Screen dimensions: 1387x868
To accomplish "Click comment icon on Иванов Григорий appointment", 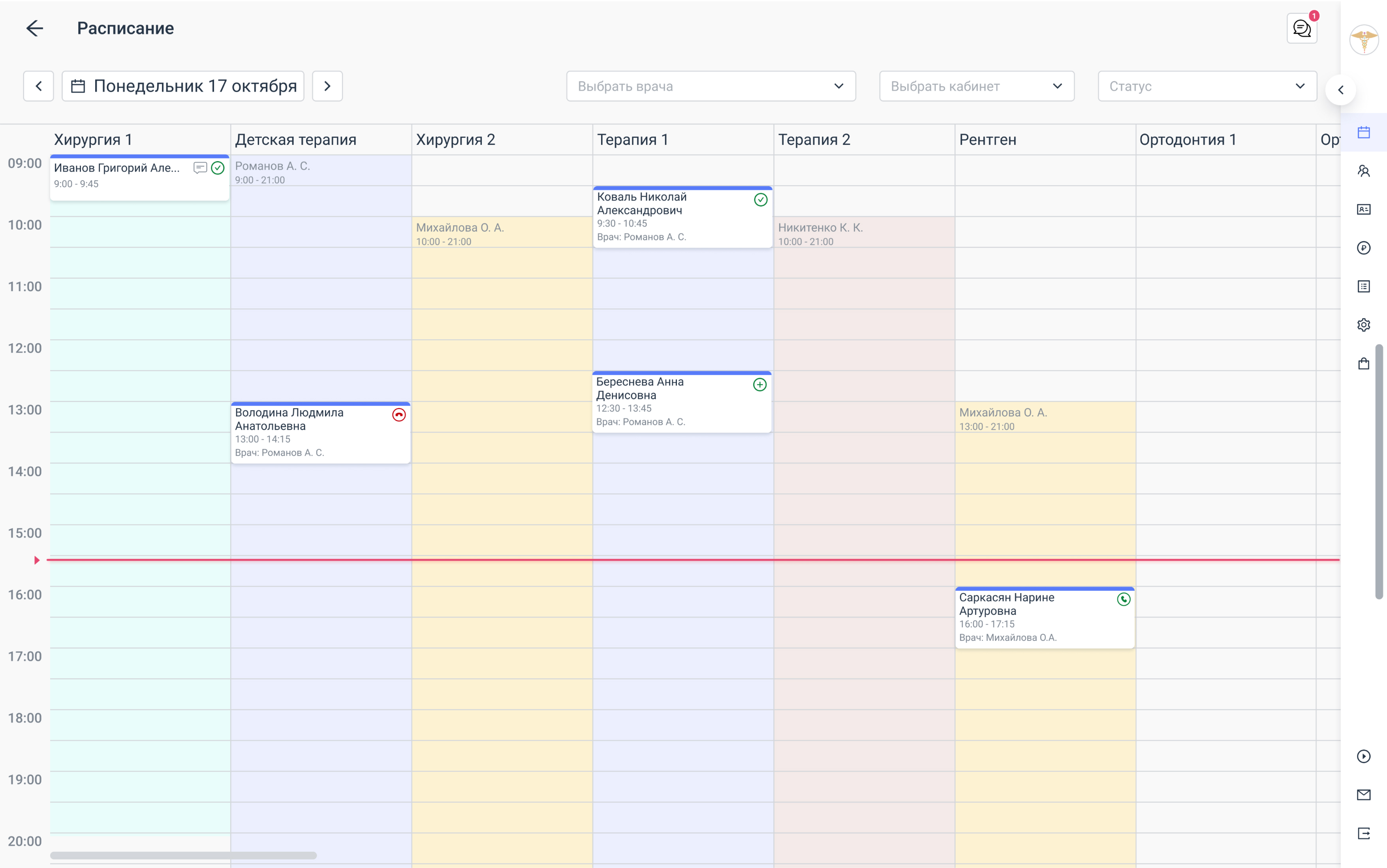I will (200, 167).
